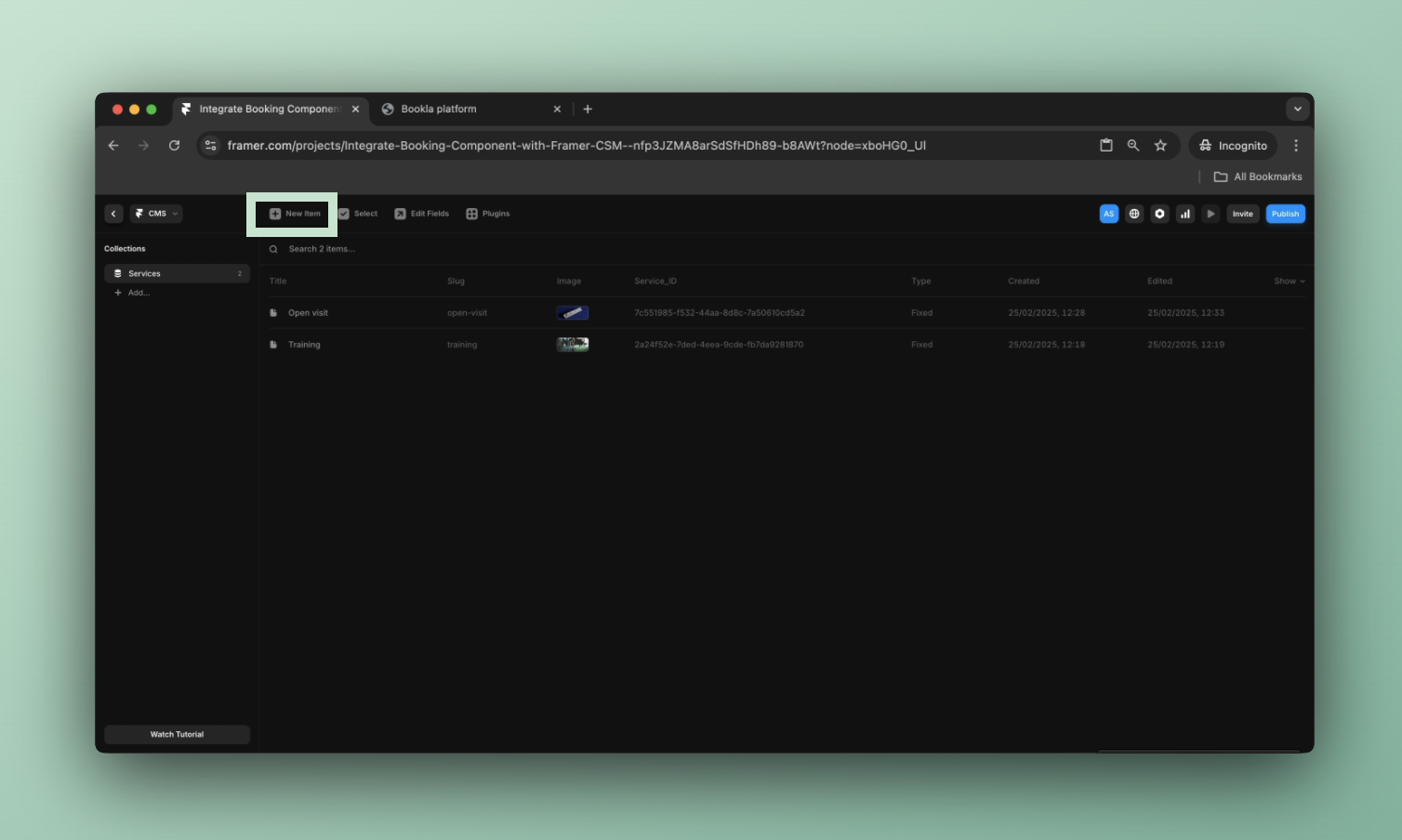Click the Image column header

tap(569, 281)
